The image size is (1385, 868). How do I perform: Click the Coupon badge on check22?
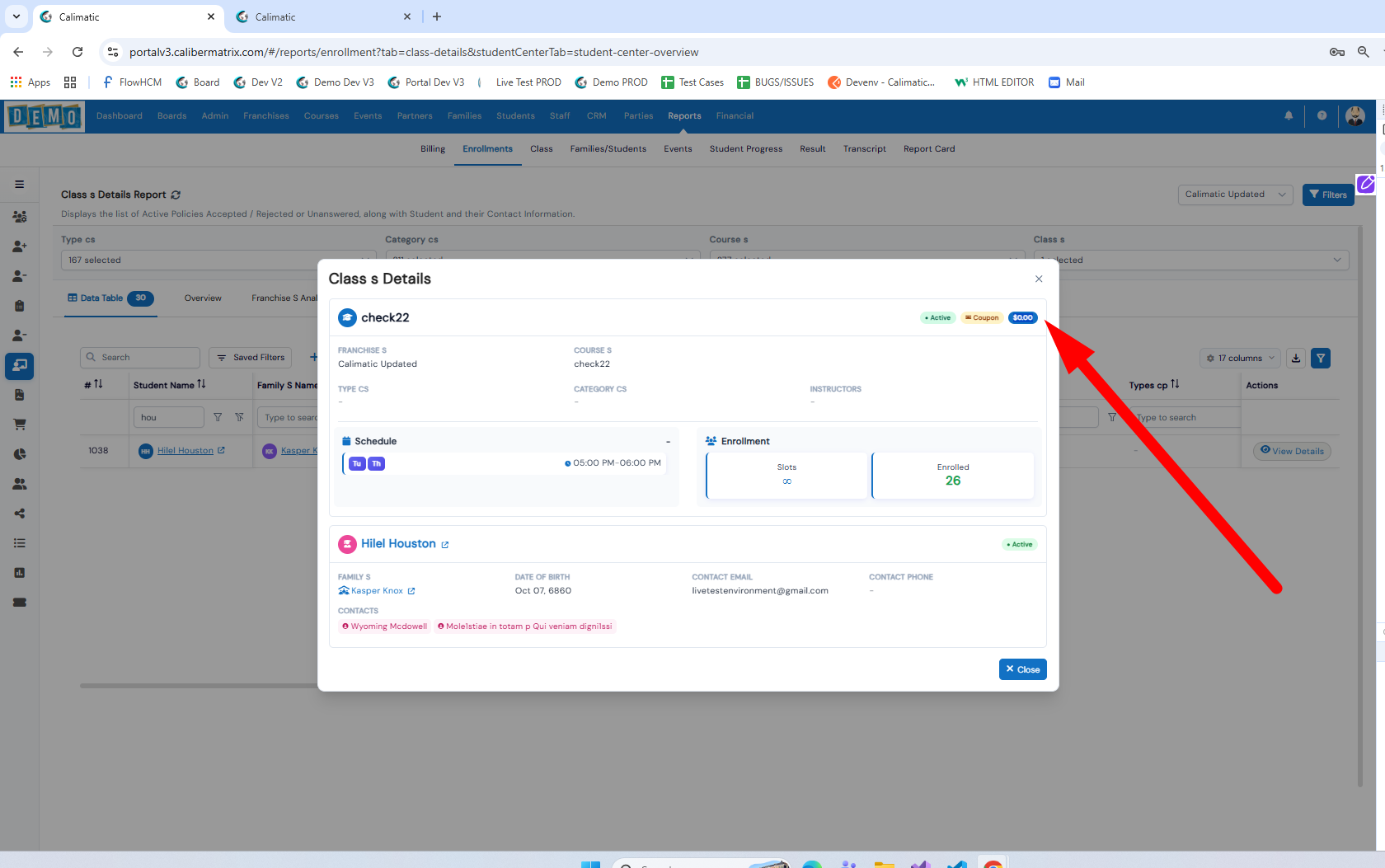click(982, 317)
